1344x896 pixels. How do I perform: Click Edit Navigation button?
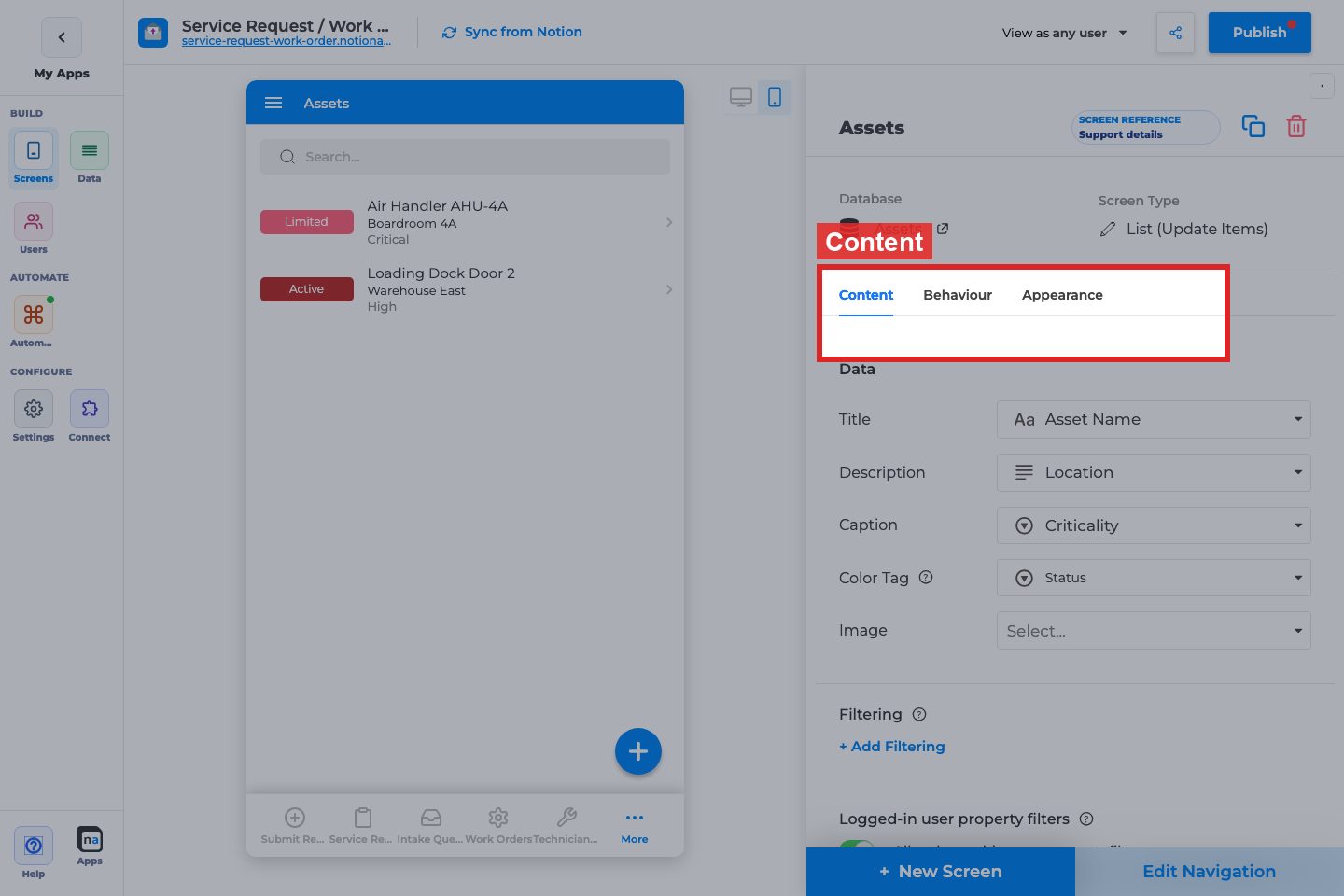pos(1210,872)
